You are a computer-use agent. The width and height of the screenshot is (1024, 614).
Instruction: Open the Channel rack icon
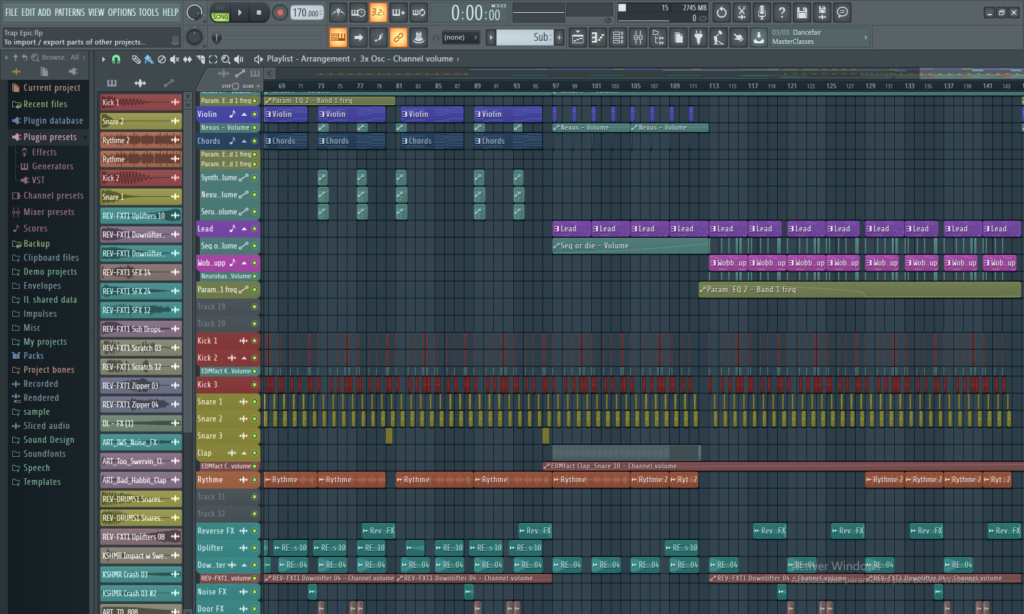pos(618,38)
